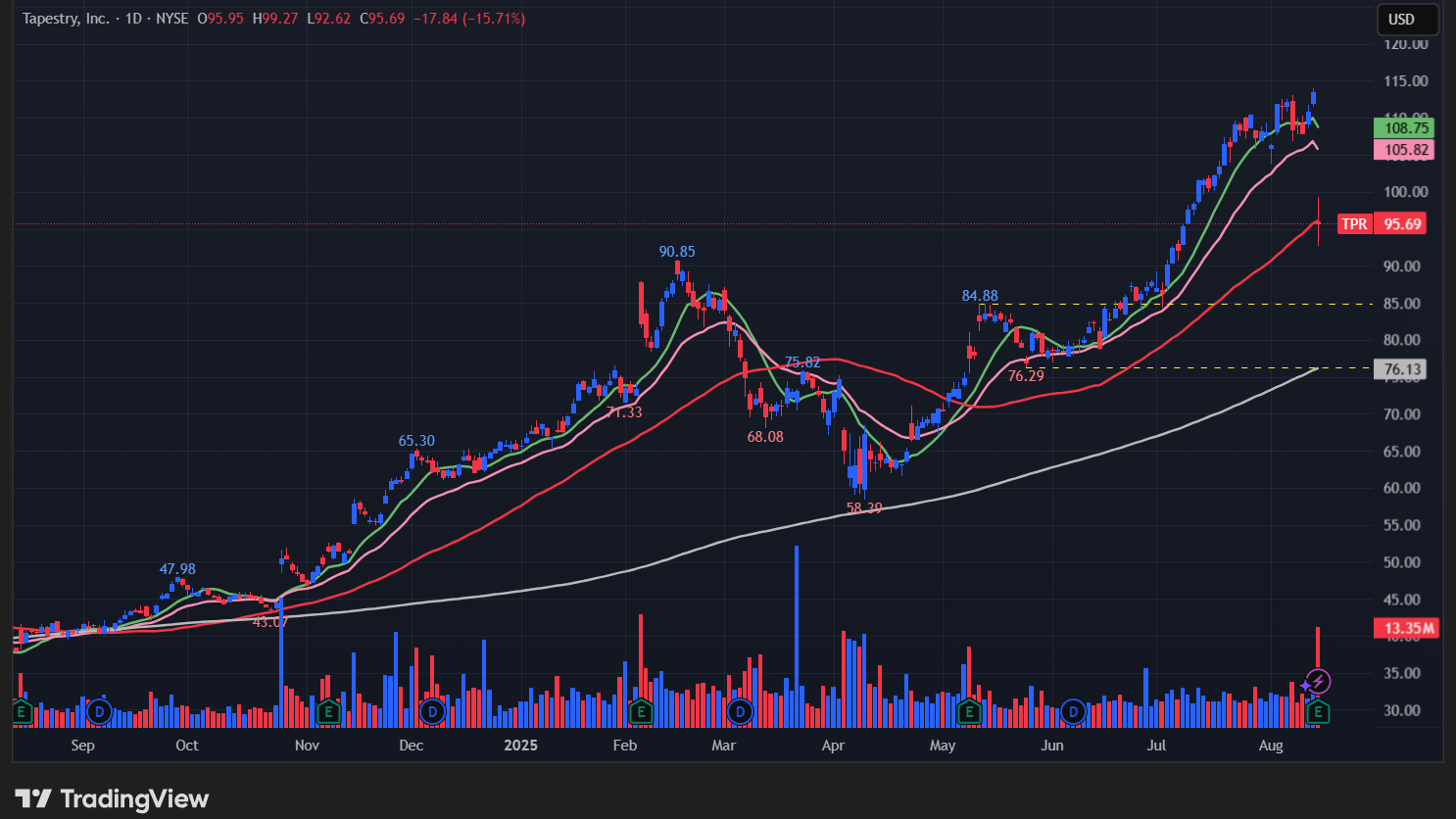The image size is (1456, 819).
Task: Select the earnings E marker in February
Action: click(641, 712)
